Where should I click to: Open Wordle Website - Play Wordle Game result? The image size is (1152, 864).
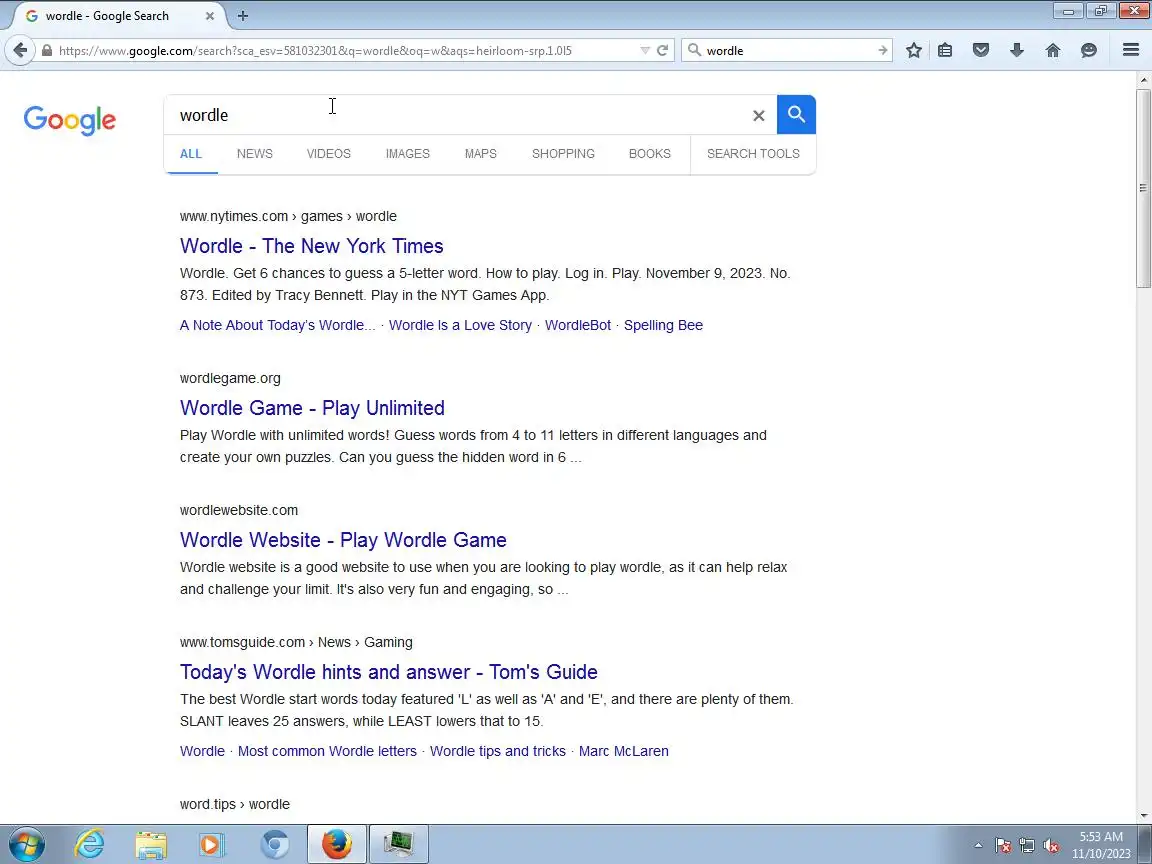343,540
